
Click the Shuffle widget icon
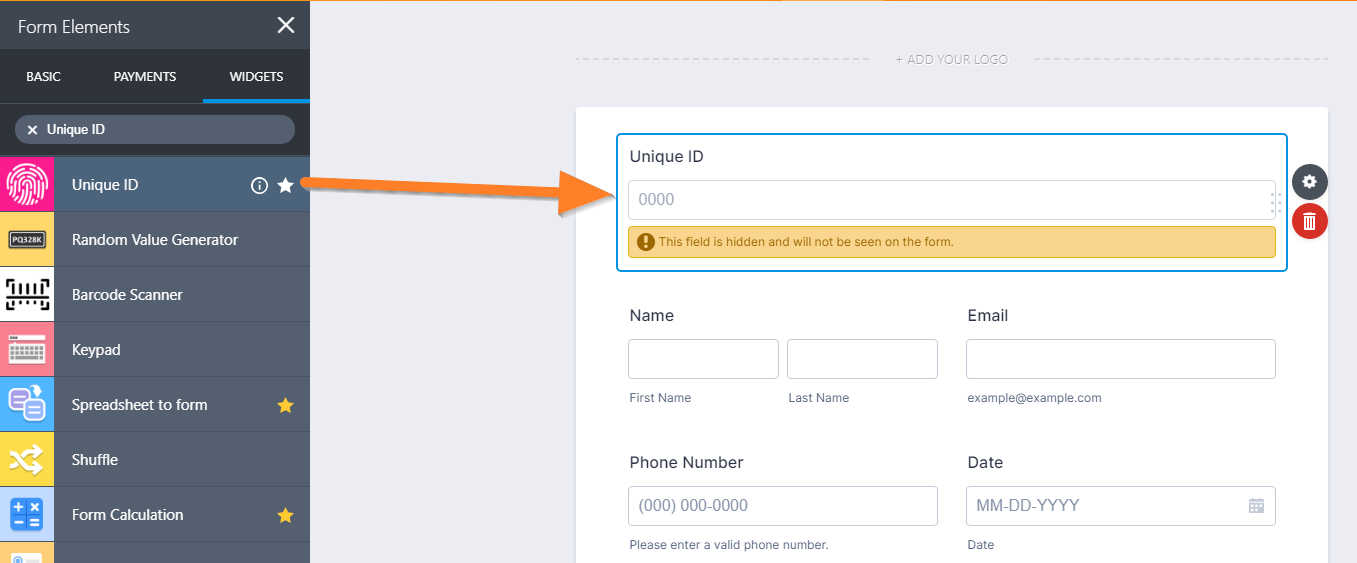click(27, 460)
